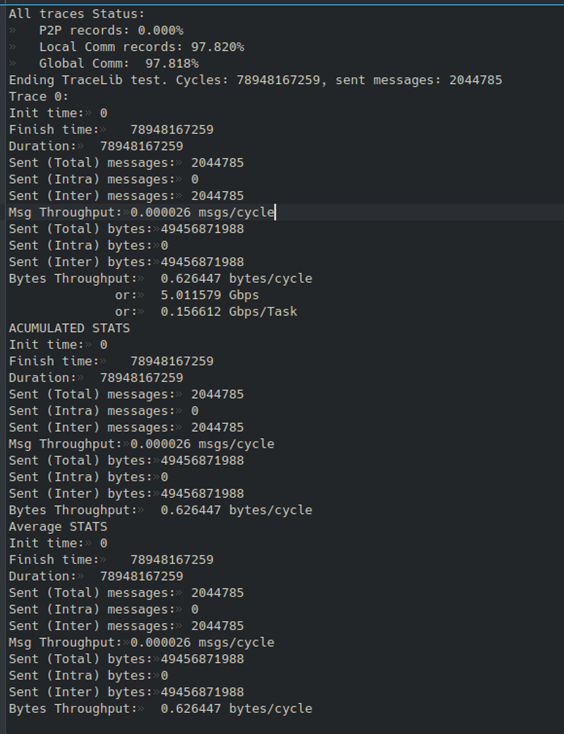Click the '5.011579 Gbps' value

pos(210,295)
